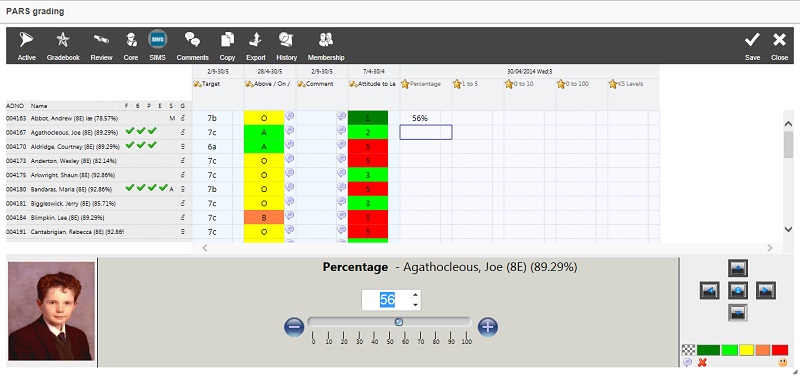This screenshot has width=800, height=376.
Task: Select the plus button beside slider
Action: (488, 327)
